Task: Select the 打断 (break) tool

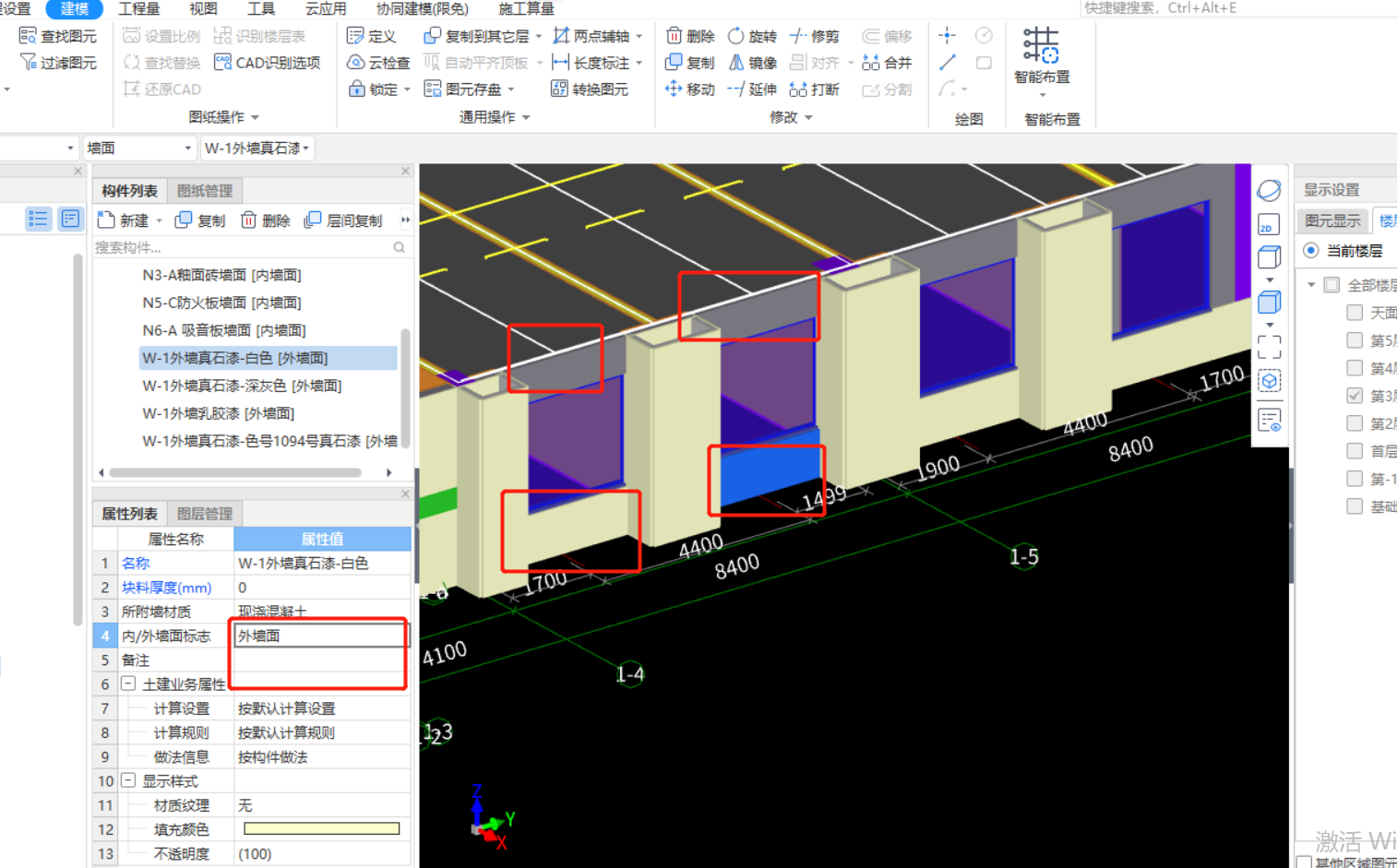Action: point(814,89)
